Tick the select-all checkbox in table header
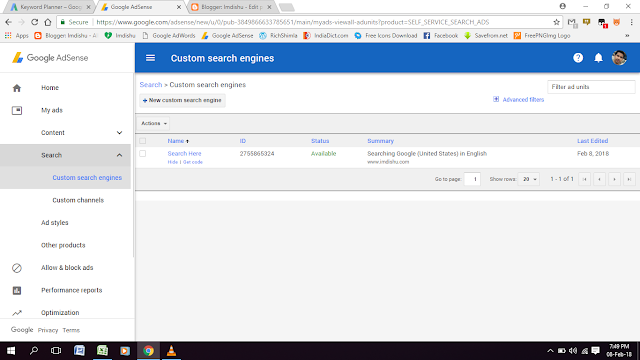 (142, 141)
